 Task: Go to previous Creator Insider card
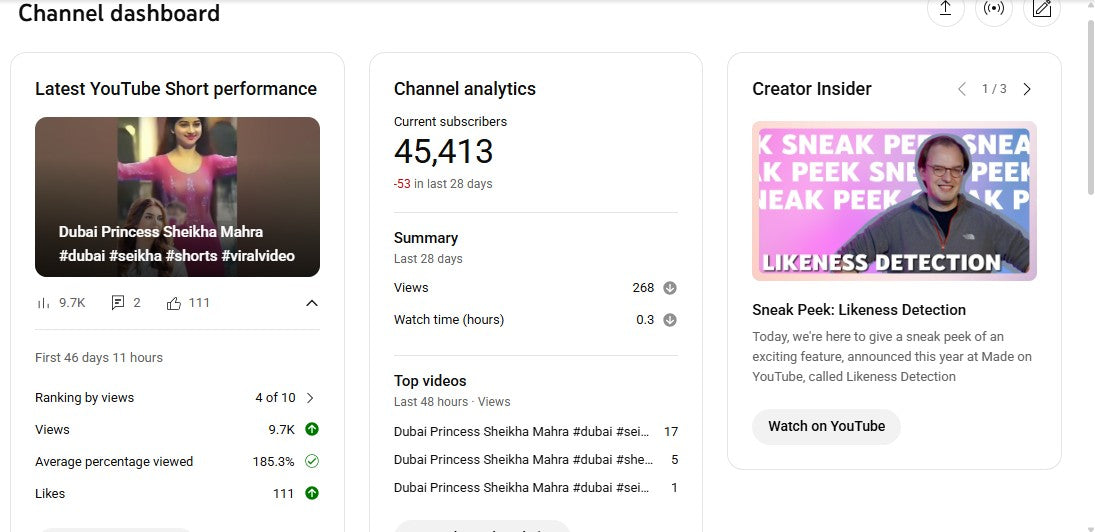point(962,89)
